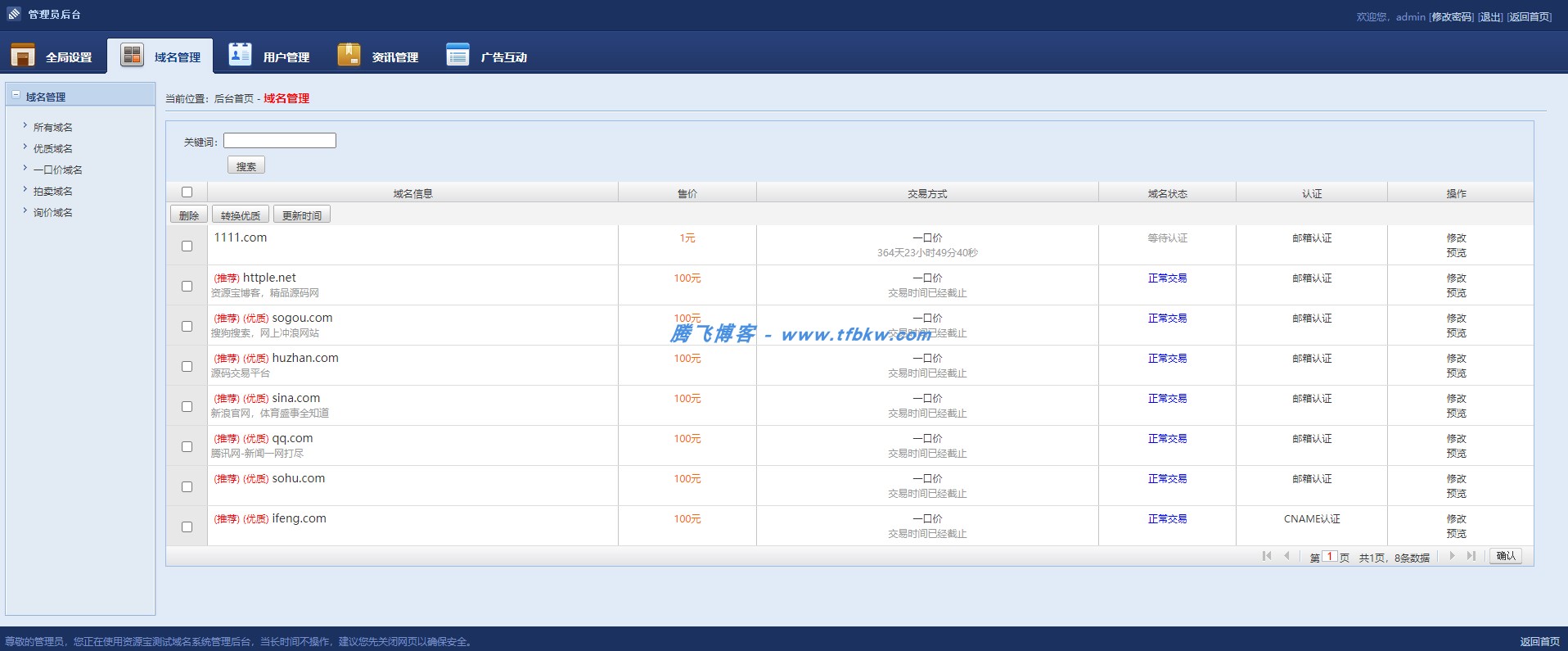
Task: Go to 一口价域名 in the sidebar
Action: pos(58,170)
